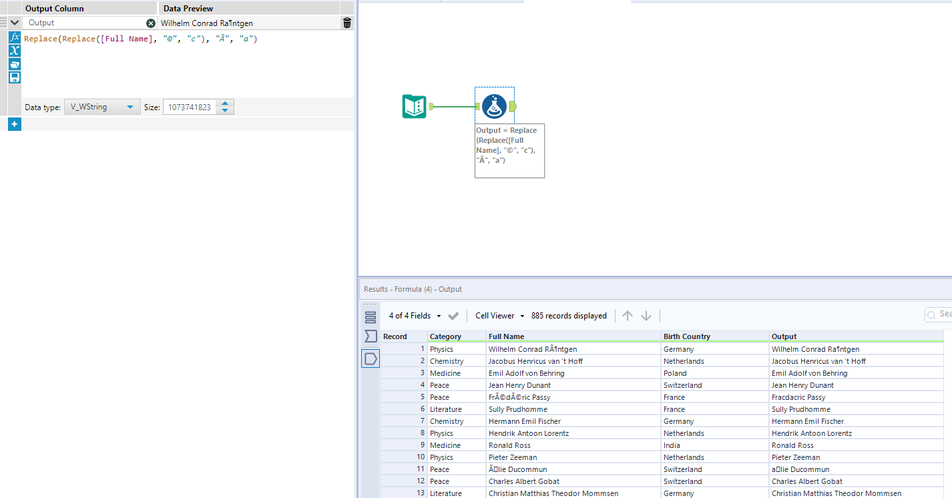Sort by the Record column header

pos(403,336)
